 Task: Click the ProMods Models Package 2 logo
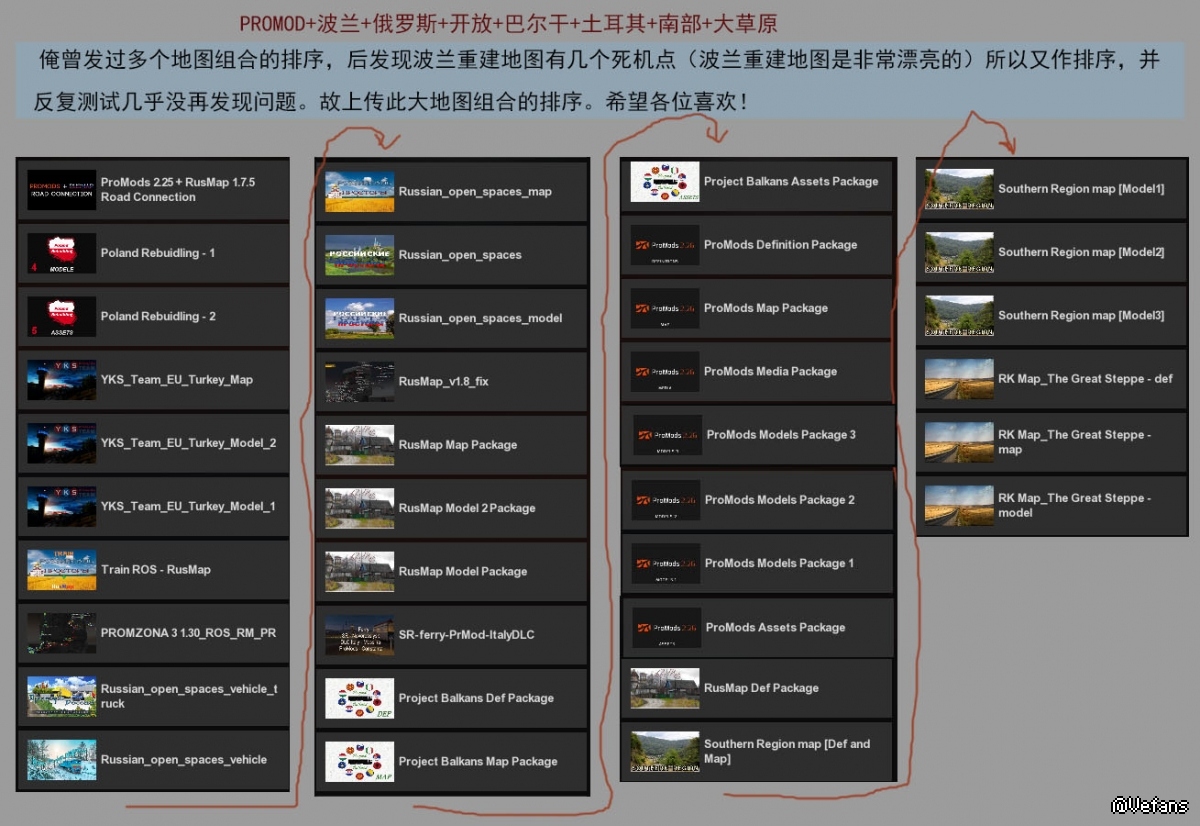pyautogui.click(x=665, y=500)
